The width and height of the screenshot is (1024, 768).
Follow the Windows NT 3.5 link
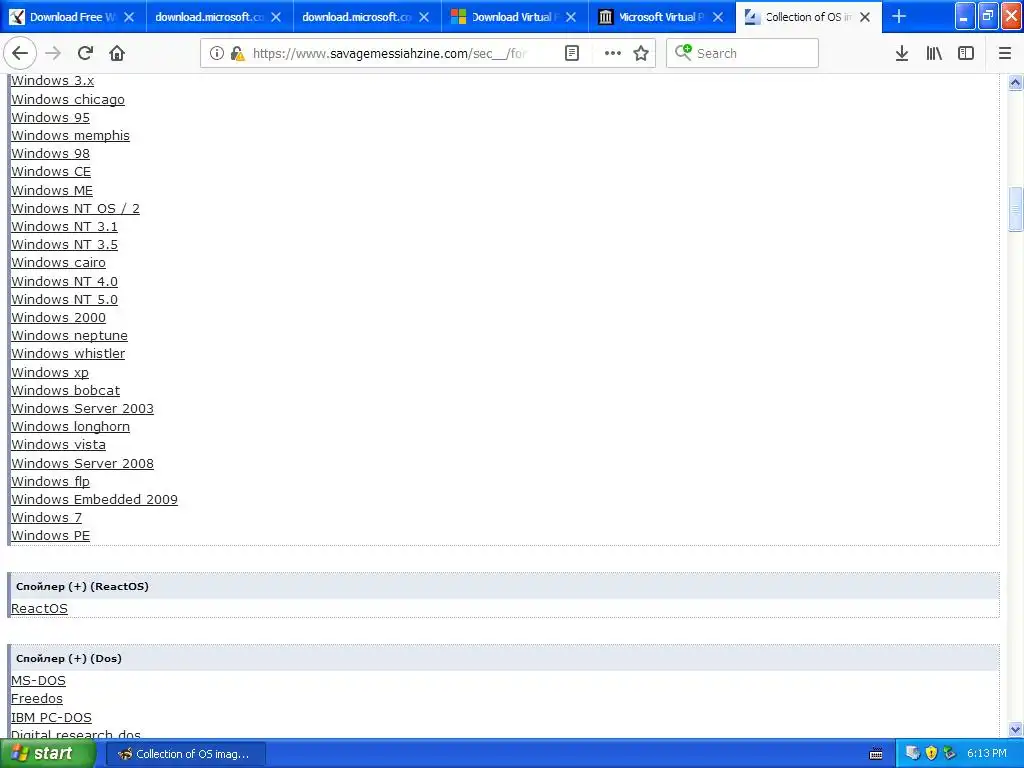[65, 244]
